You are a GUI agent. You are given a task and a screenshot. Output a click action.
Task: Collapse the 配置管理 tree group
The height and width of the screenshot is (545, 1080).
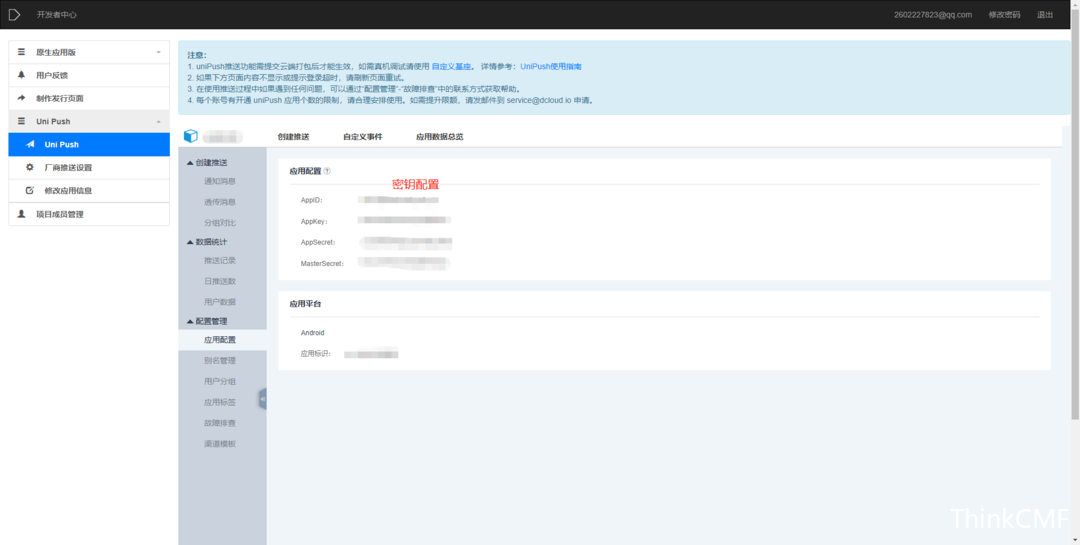point(190,321)
